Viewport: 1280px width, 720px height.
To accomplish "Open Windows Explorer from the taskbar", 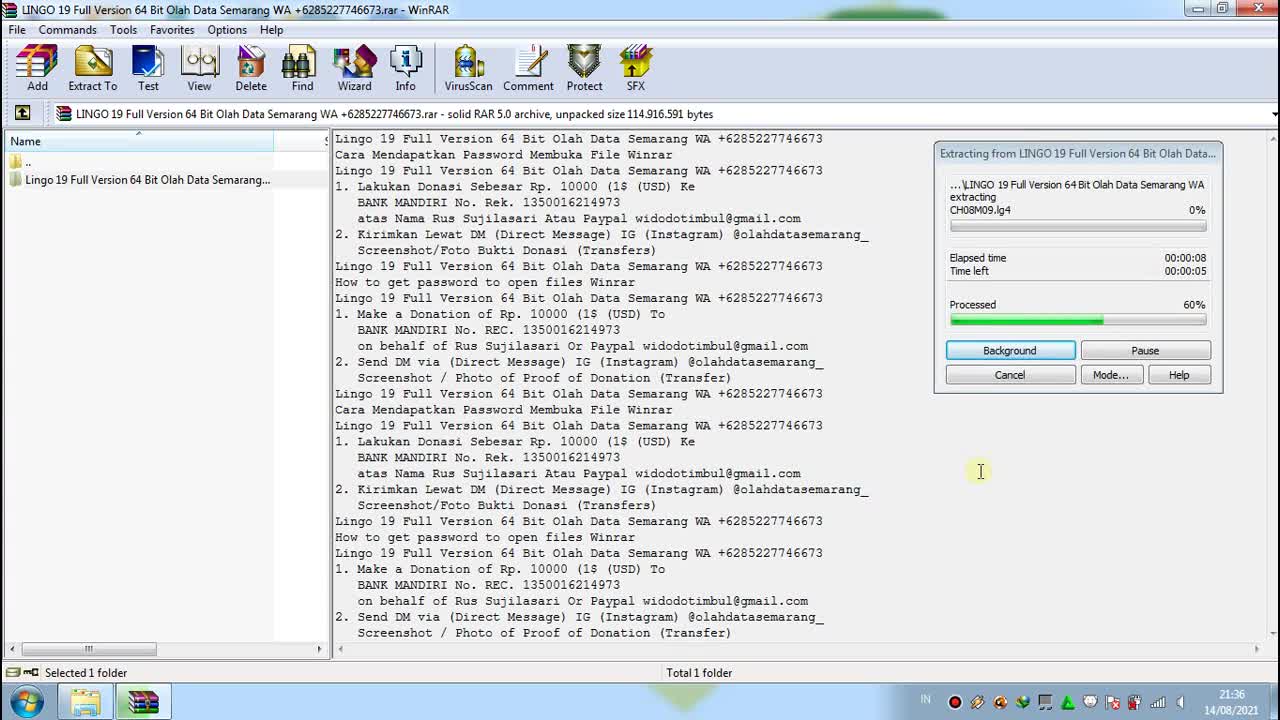I will coord(85,702).
